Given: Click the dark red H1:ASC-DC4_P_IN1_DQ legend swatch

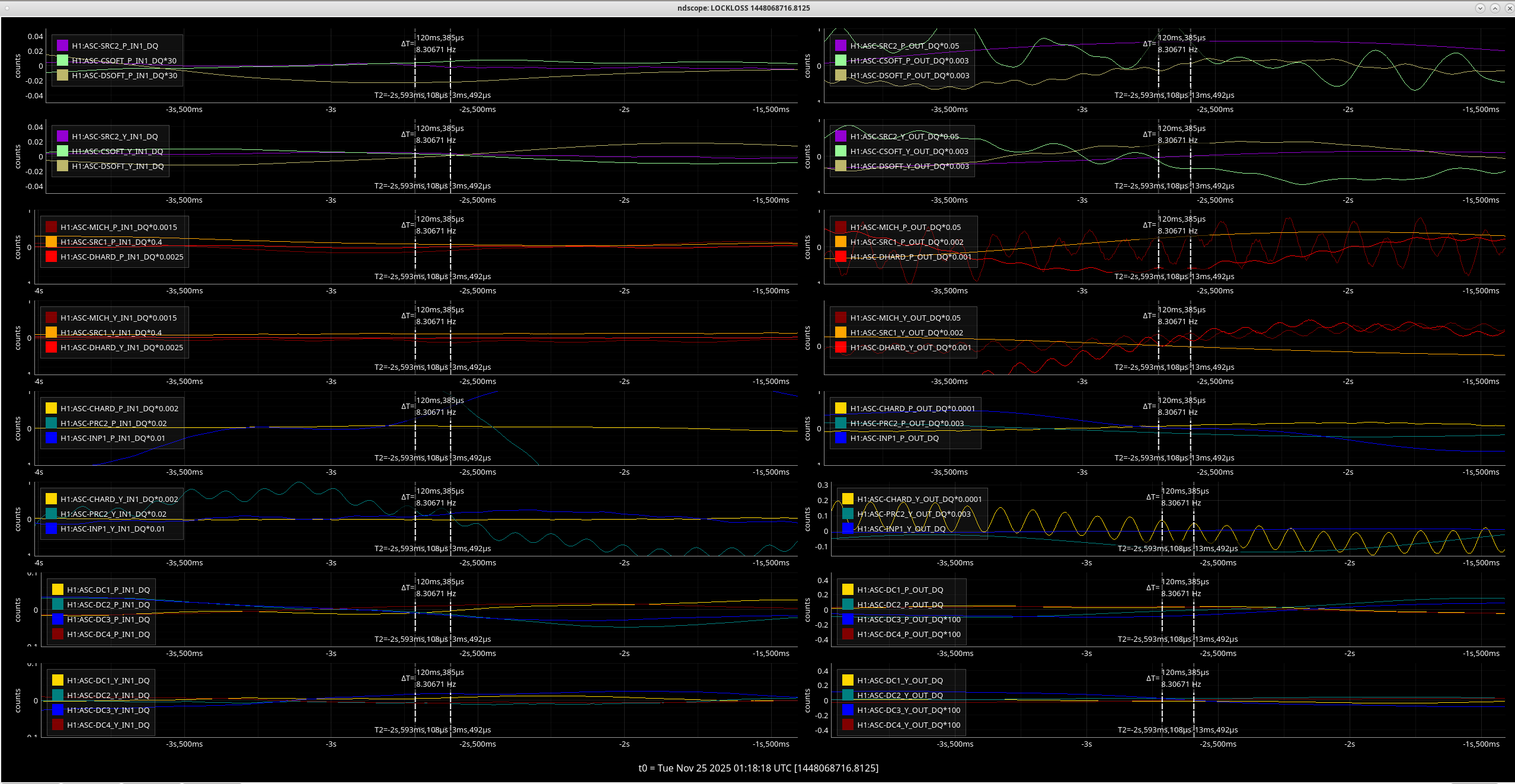Looking at the screenshot, I should point(57,634).
